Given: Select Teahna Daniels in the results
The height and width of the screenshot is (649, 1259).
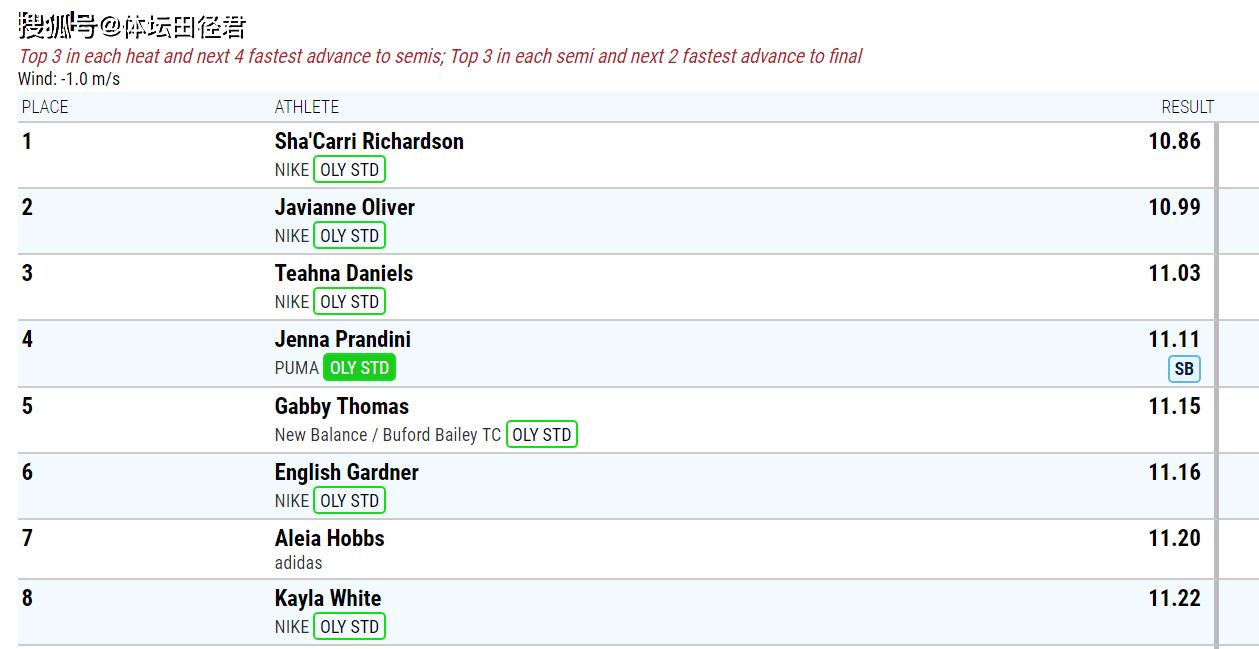Looking at the screenshot, I should [x=343, y=273].
